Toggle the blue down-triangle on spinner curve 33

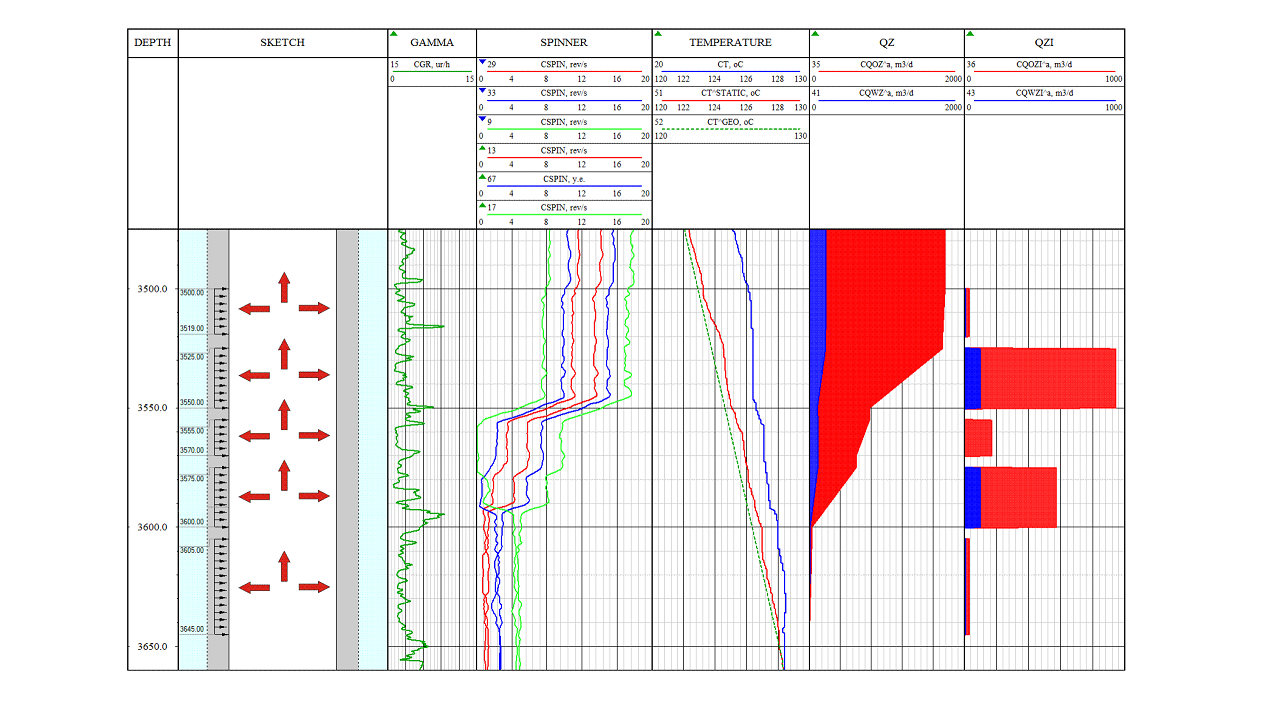pos(482,92)
